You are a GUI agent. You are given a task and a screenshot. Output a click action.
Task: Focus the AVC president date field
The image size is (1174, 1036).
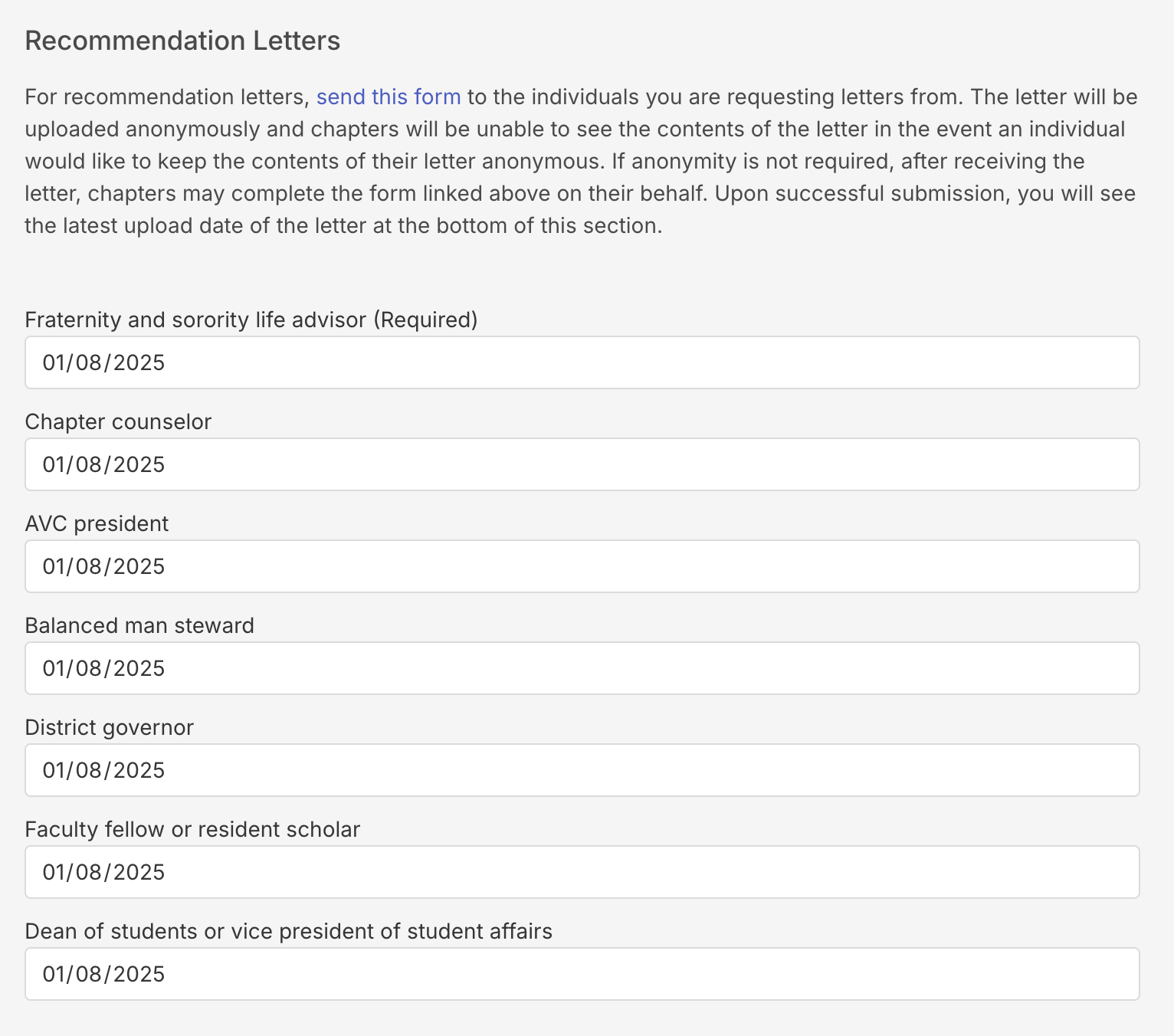pos(582,566)
